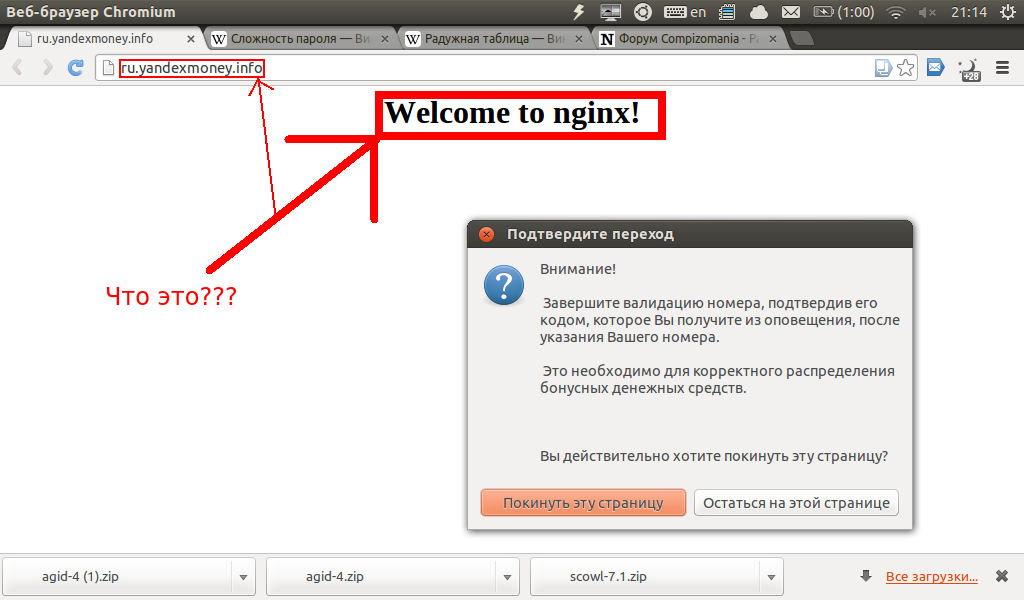Reload the page with the refresh icon
Image resolution: width=1024 pixels, height=600 pixels.
[x=75, y=68]
